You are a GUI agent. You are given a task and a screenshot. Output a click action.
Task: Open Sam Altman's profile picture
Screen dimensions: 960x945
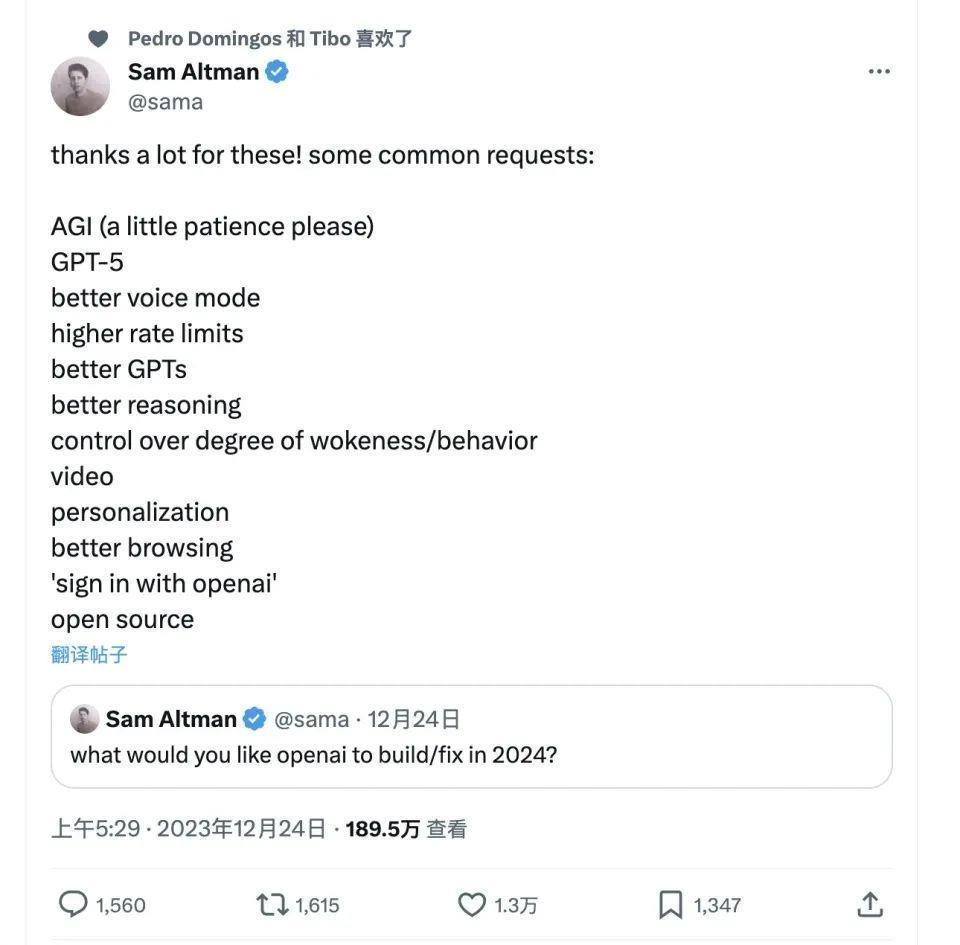[x=80, y=86]
